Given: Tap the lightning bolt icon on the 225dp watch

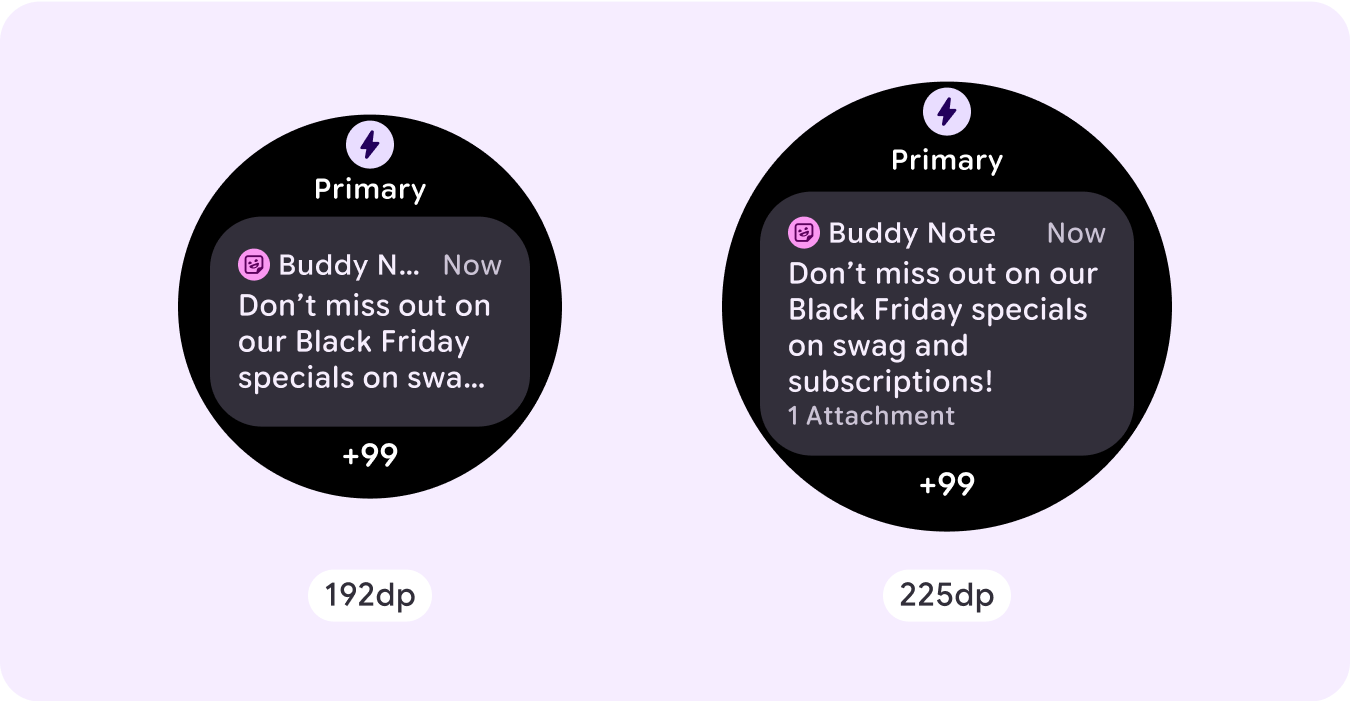Looking at the screenshot, I should click(x=947, y=112).
